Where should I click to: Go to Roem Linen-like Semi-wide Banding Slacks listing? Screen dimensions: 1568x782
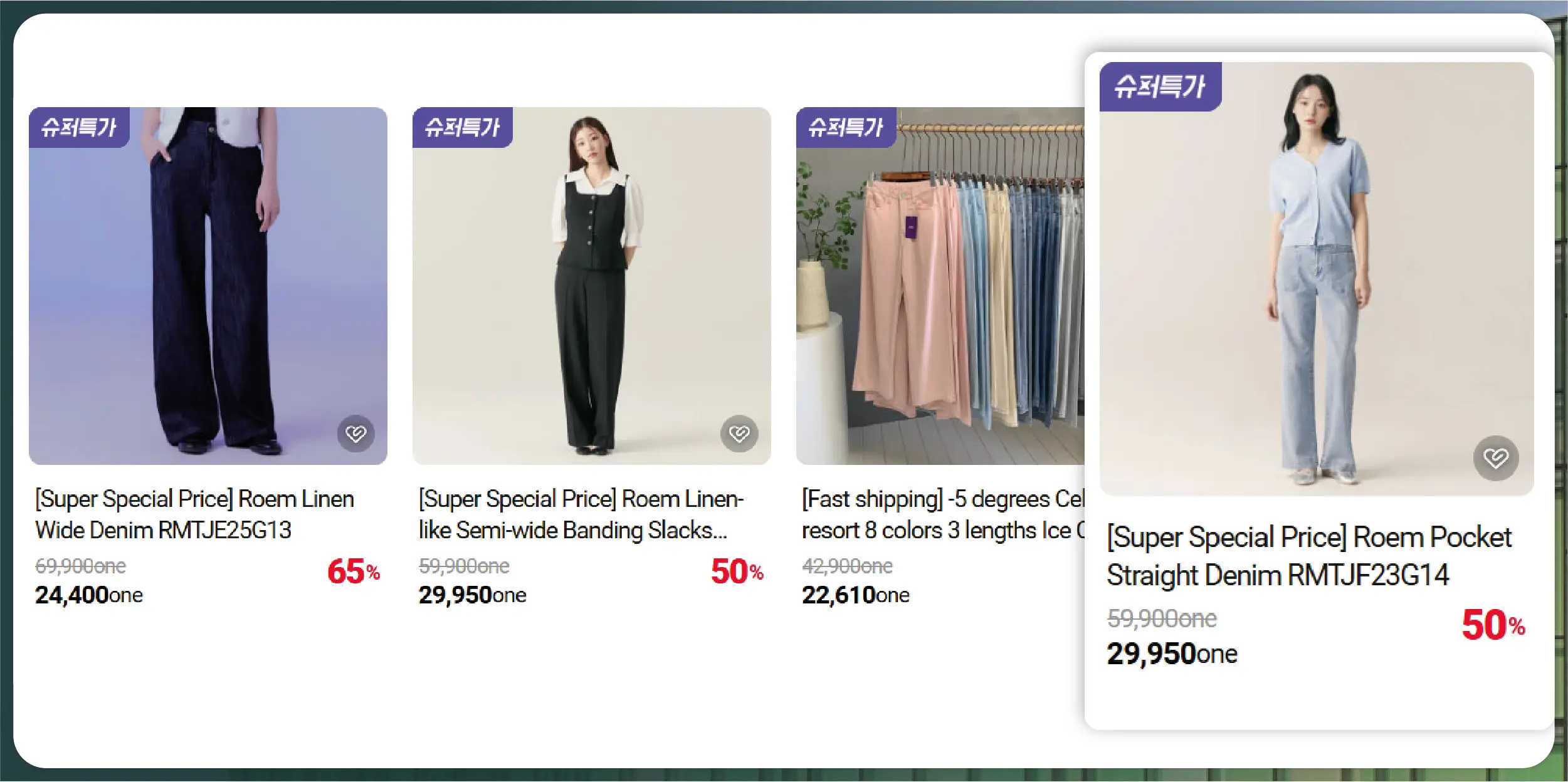click(x=581, y=514)
